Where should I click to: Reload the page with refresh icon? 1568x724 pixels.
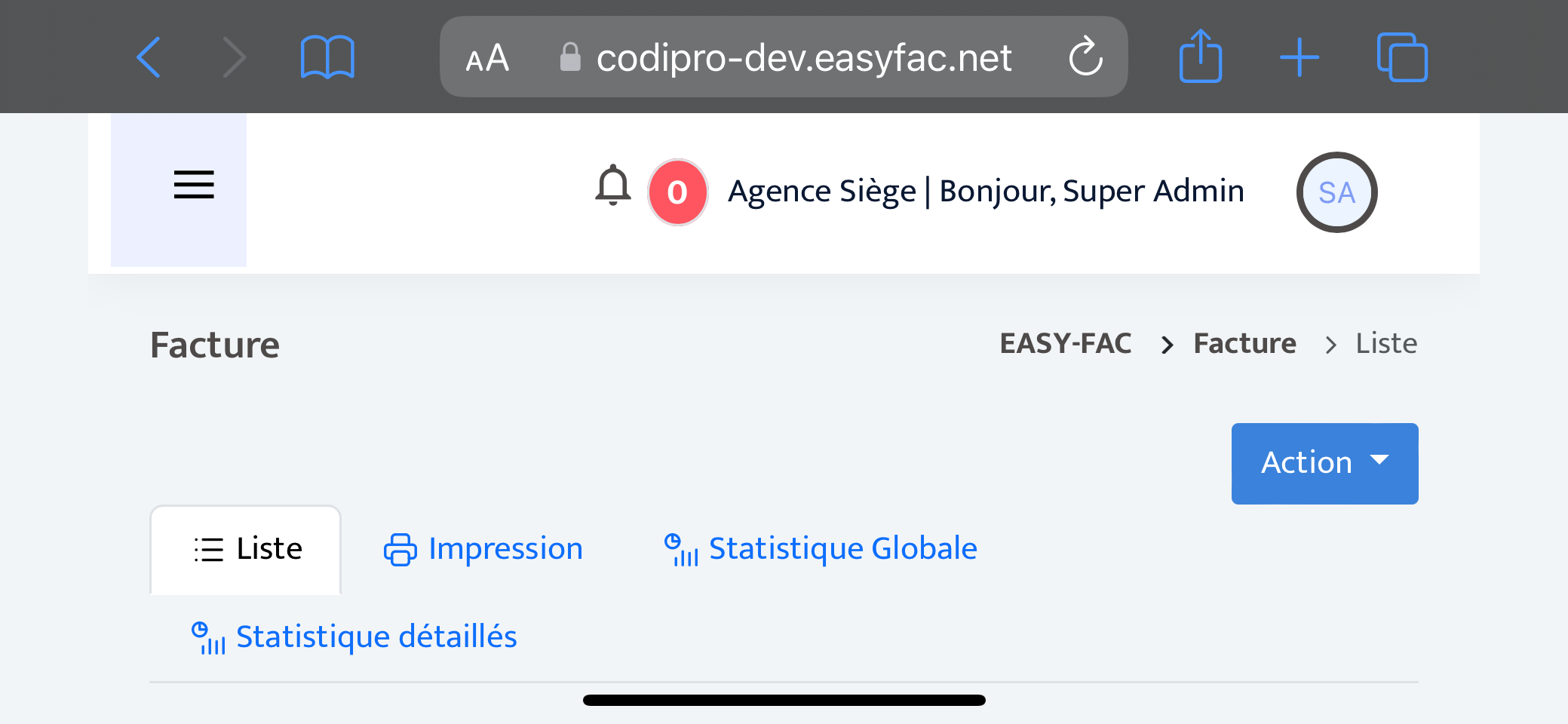click(1085, 57)
